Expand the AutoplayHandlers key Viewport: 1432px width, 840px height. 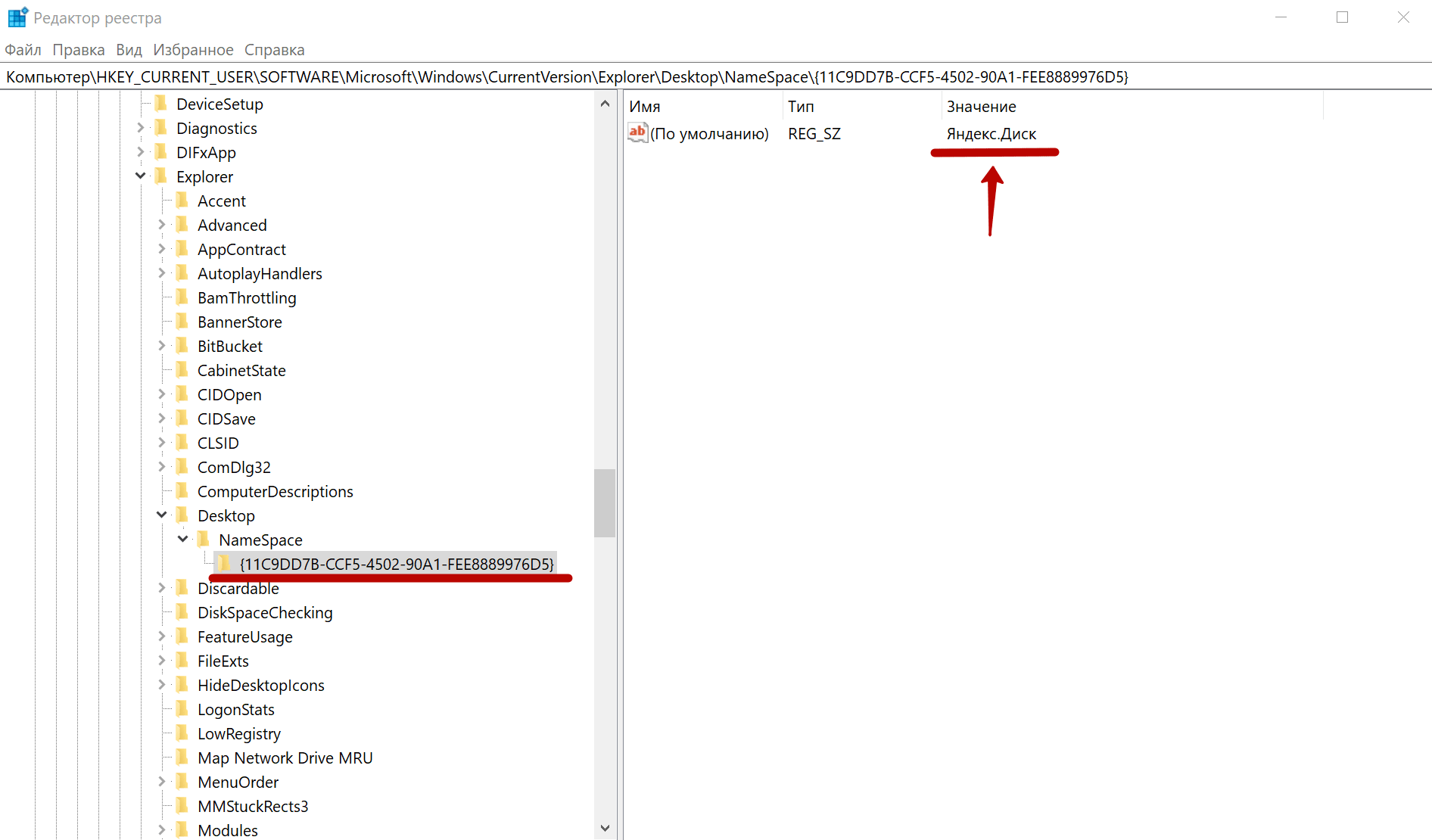pyautogui.click(x=161, y=273)
